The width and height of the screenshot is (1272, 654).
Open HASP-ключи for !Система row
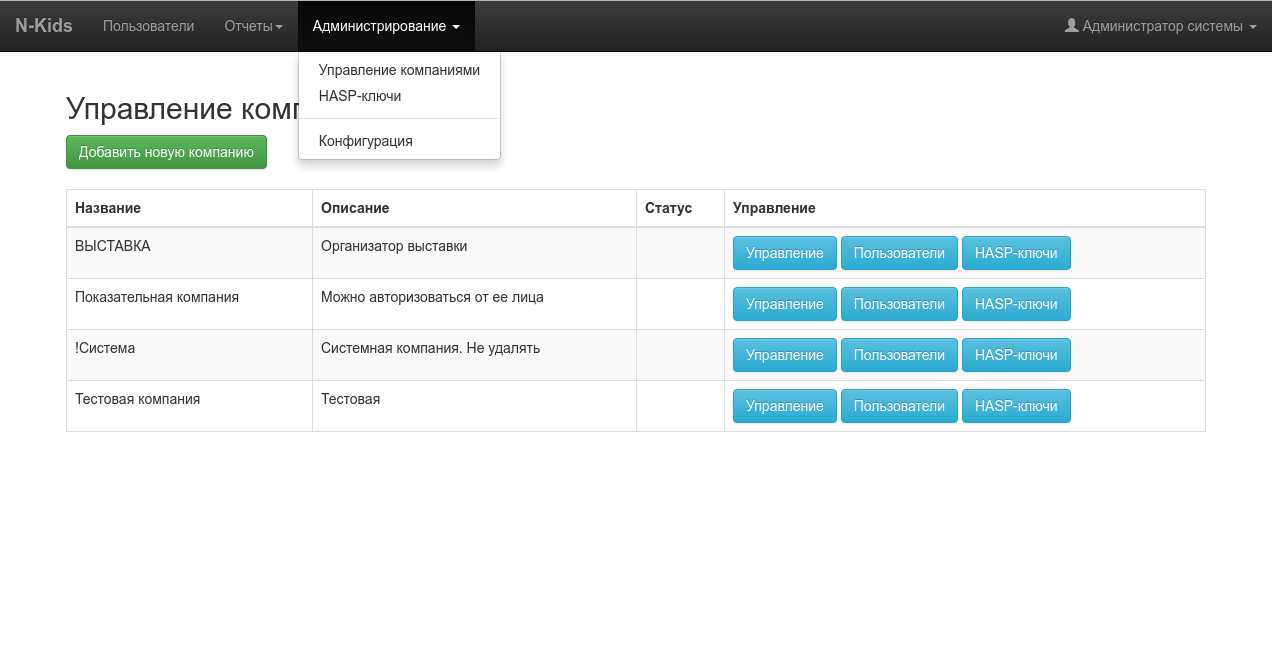[x=1016, y=355]
